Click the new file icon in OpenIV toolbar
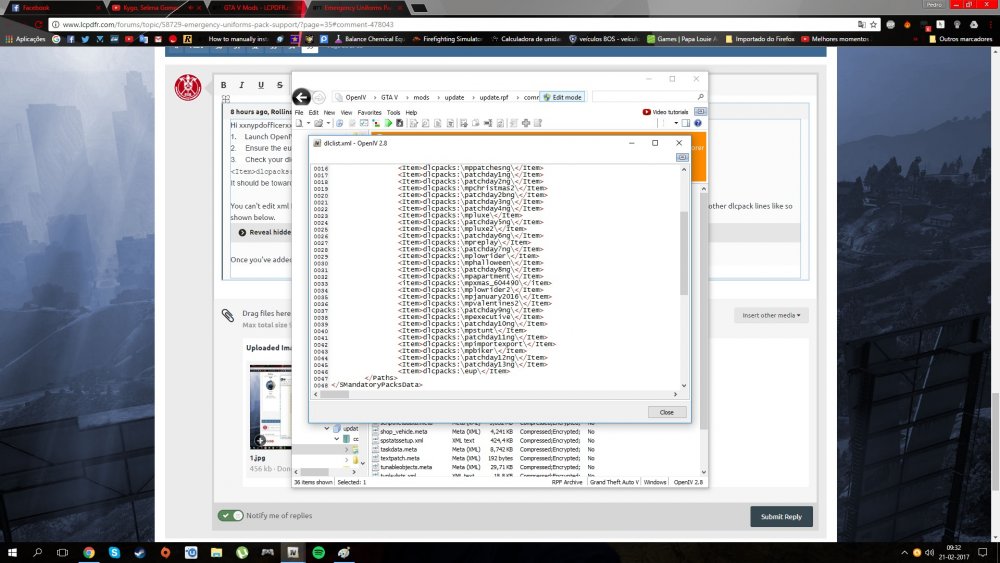Viewport: 1000px width, 563px height. (x=299, y=123)
